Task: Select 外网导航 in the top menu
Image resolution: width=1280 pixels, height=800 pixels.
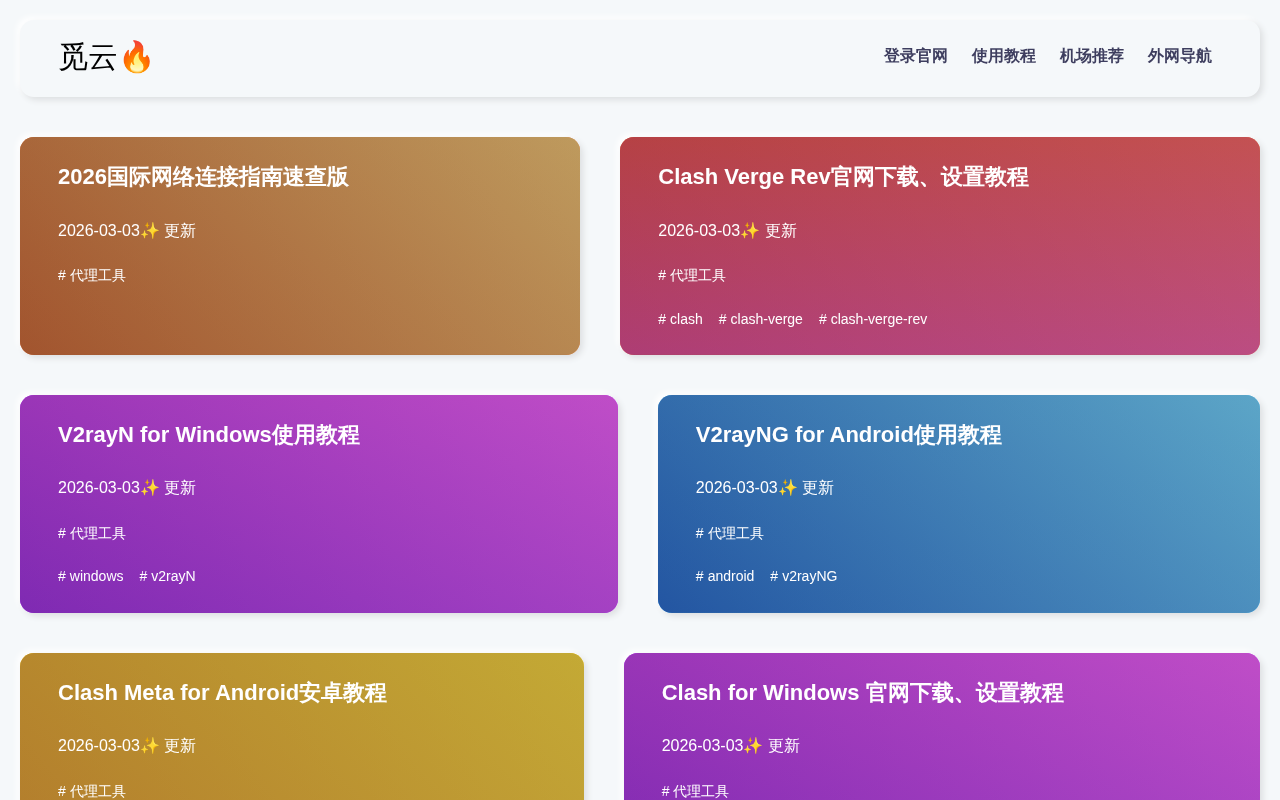Action: pyautogui.click(x=1179, y=56)
